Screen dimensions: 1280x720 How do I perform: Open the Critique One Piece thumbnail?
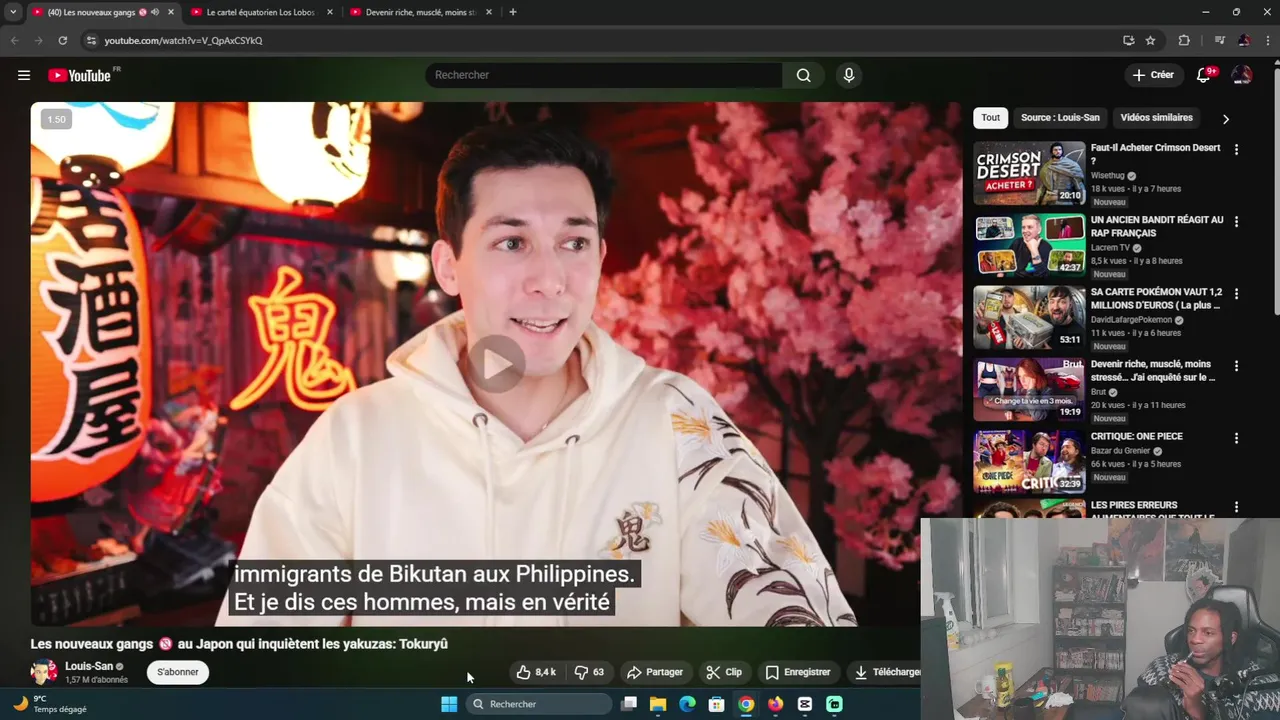[1029, 461]
